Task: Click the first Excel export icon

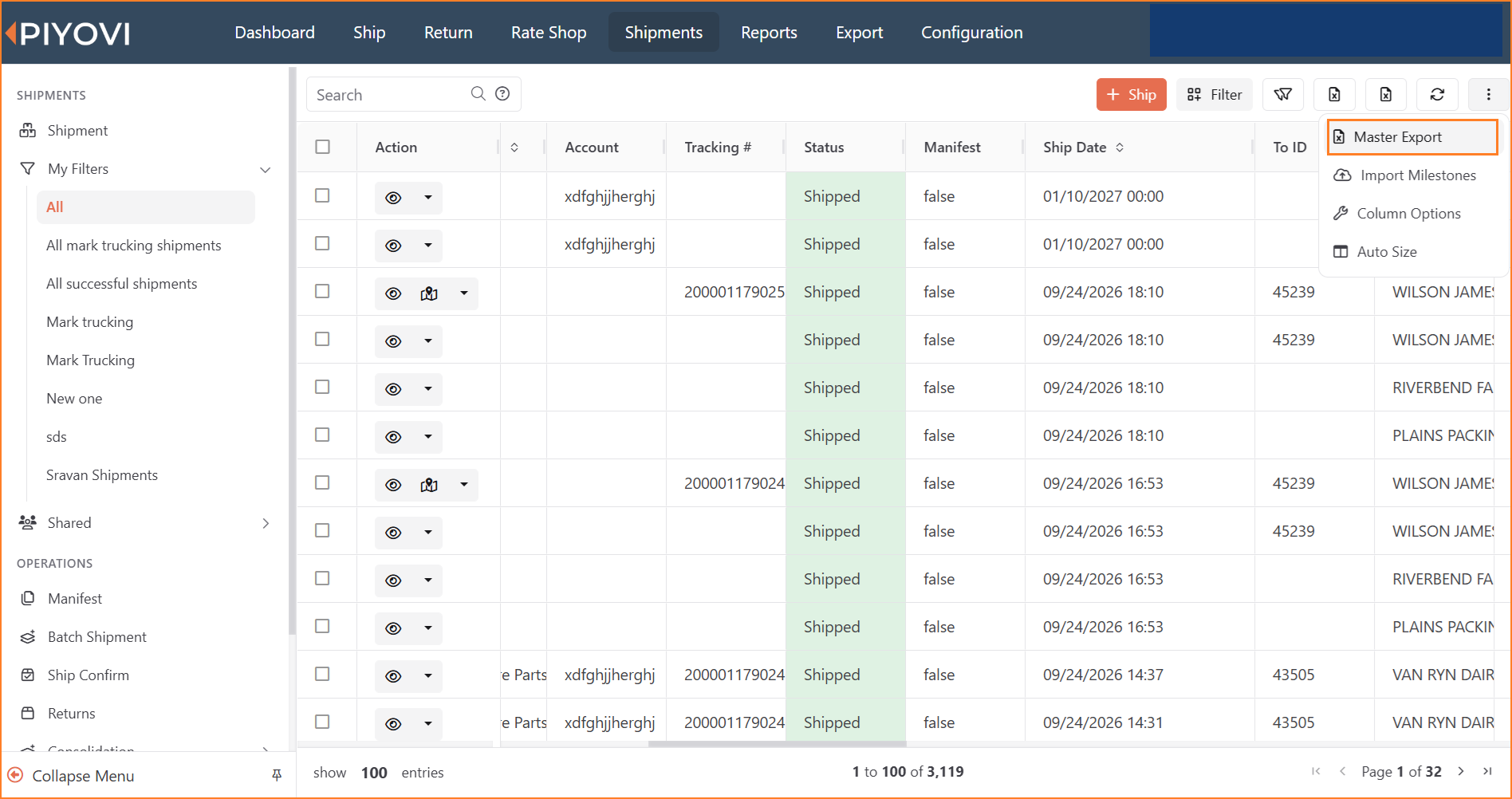Action: [x=1334, y=95]
